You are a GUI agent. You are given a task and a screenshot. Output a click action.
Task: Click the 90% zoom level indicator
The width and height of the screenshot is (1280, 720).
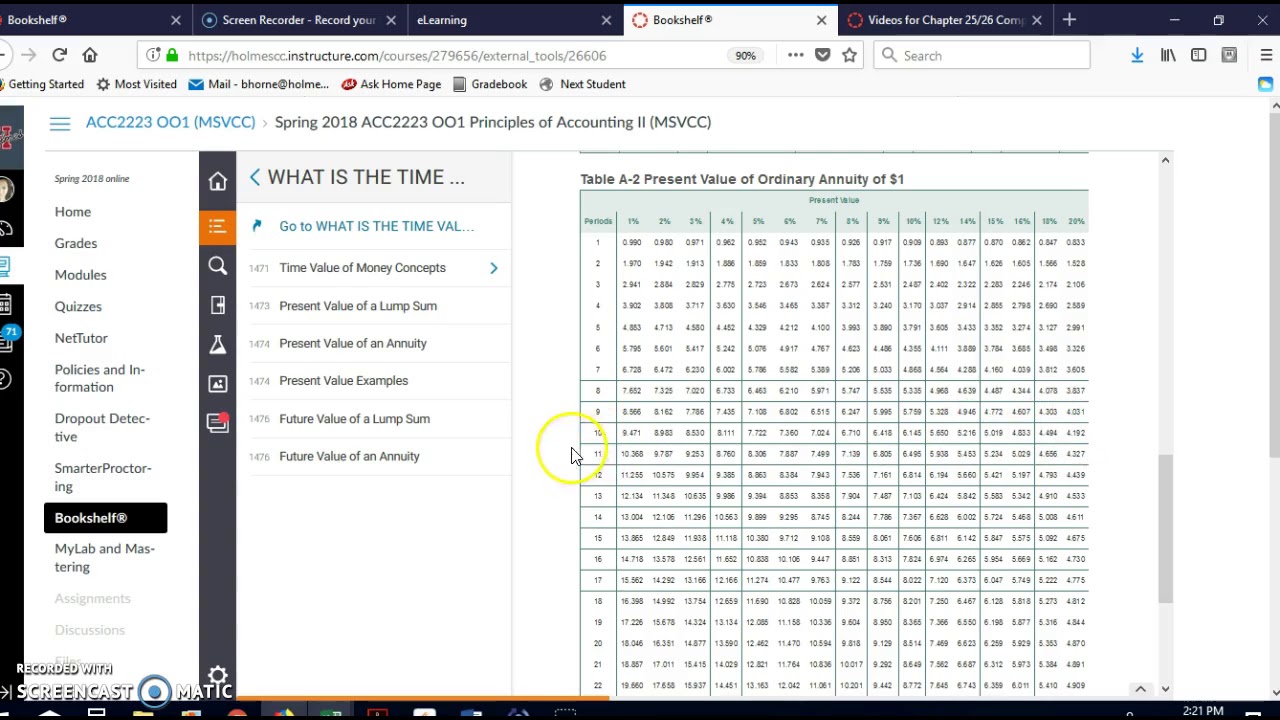pyautogui.click(x=746, y=56)
